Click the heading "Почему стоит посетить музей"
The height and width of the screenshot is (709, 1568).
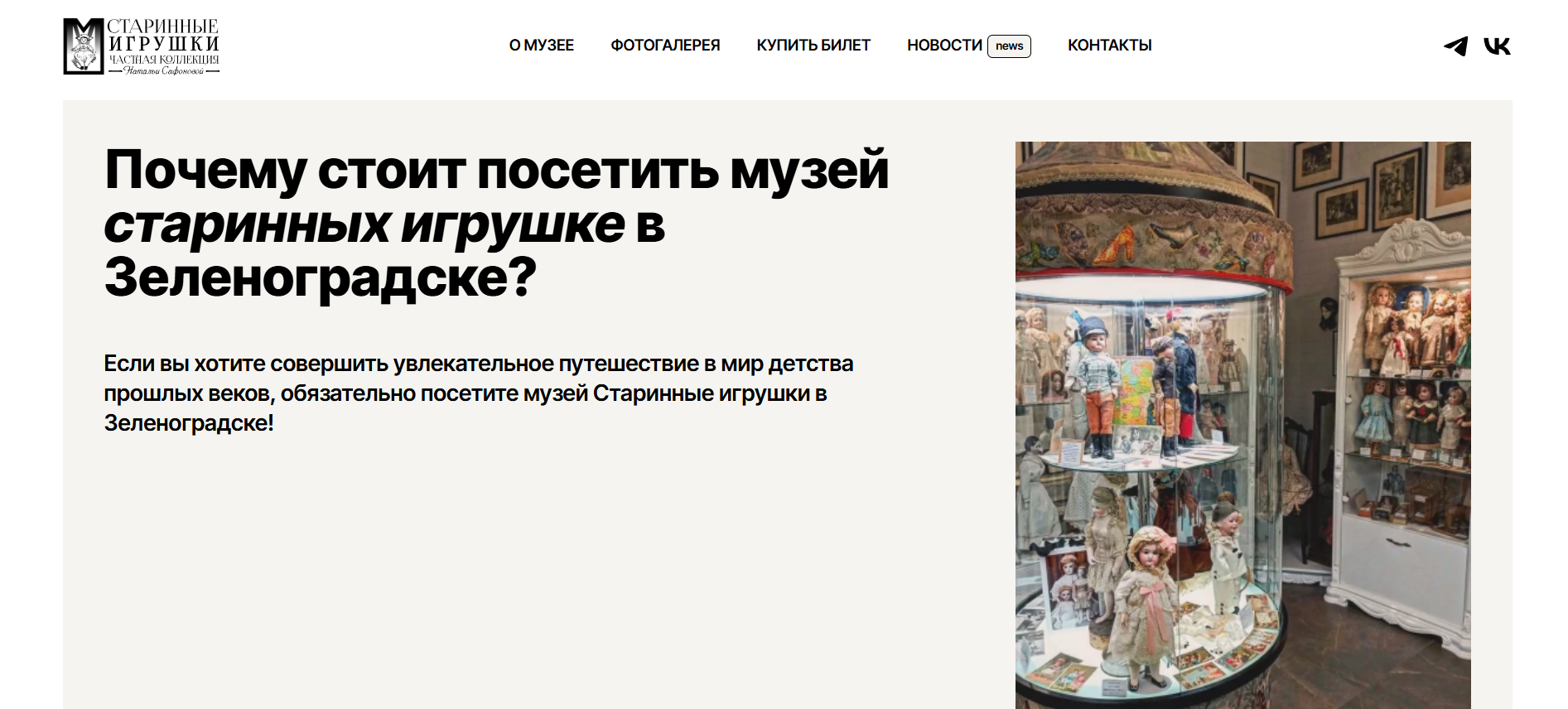(497, 171)
